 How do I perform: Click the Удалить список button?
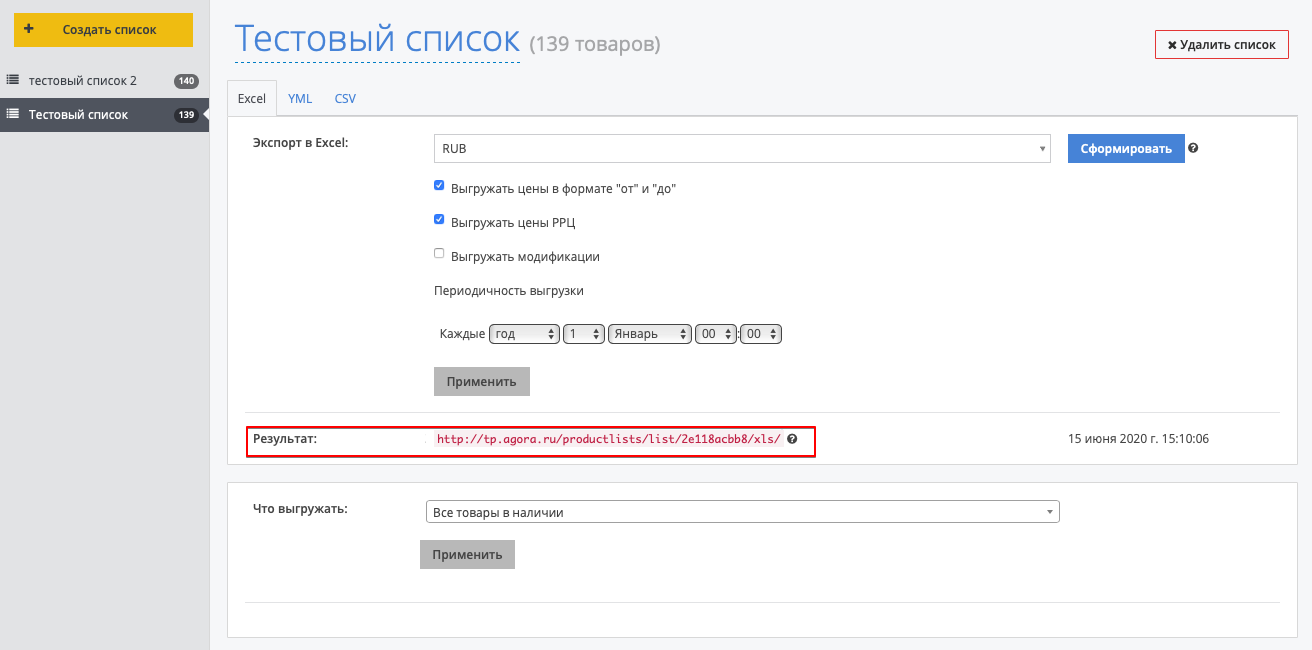[1221, 45]
